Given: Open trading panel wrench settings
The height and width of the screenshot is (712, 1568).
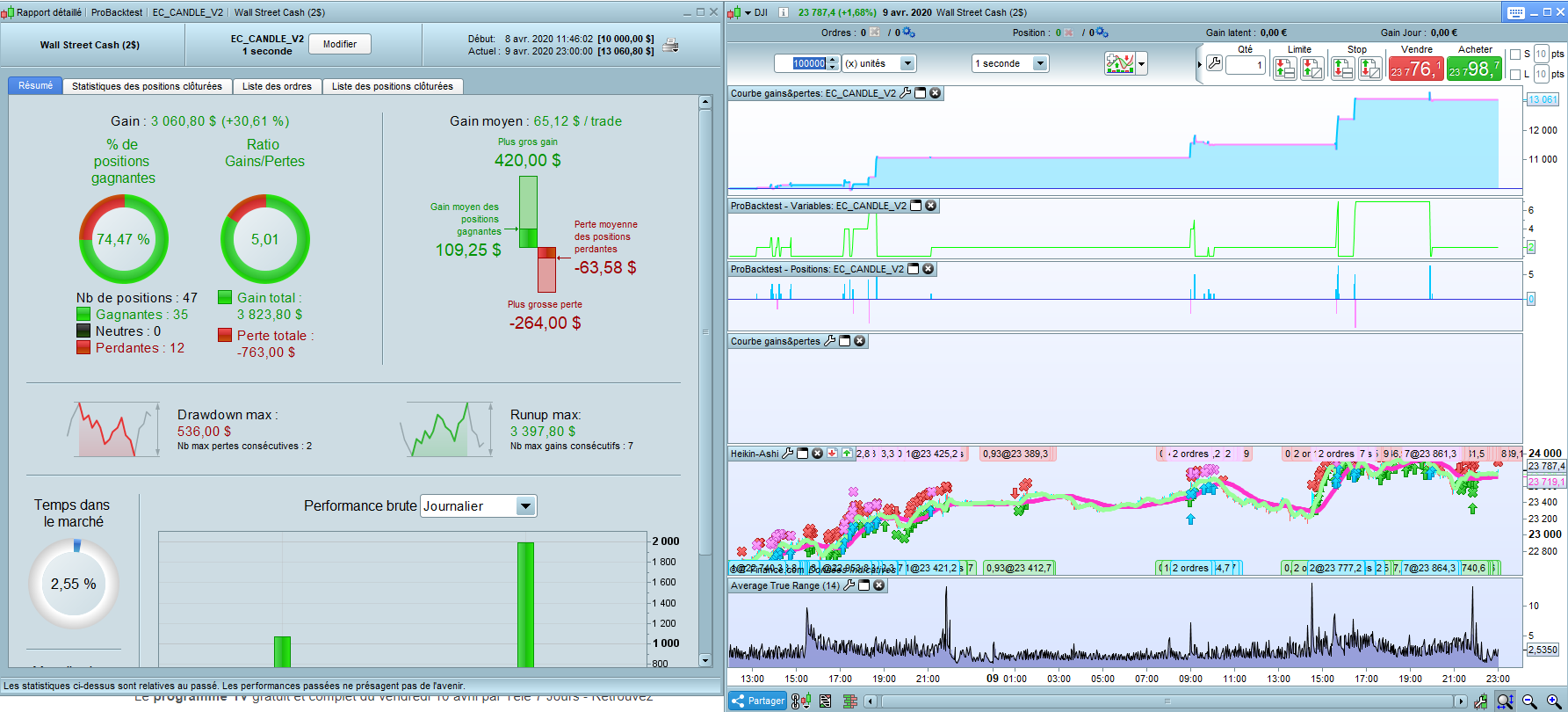Looking at the screenshot, I should click(x=1214, y=63).
